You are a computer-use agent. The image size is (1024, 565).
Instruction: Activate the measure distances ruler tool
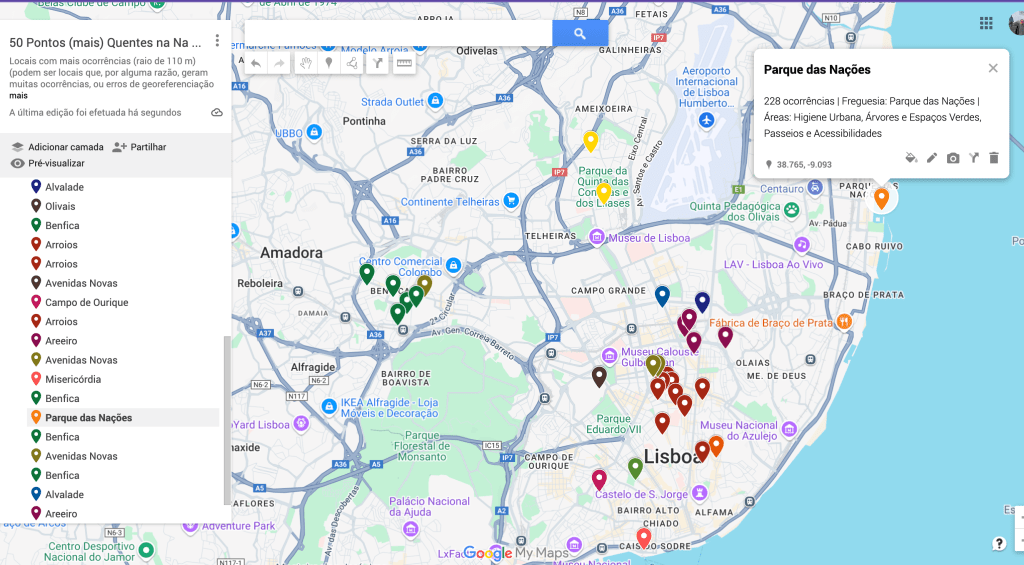click(x=404, y=63)
